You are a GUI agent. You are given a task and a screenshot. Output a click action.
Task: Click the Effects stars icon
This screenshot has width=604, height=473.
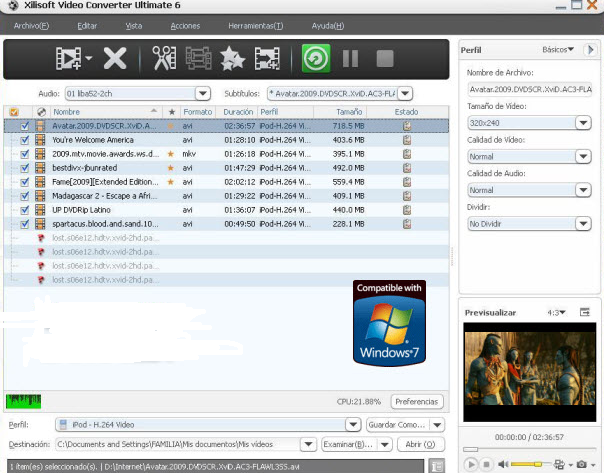point(232,59)
